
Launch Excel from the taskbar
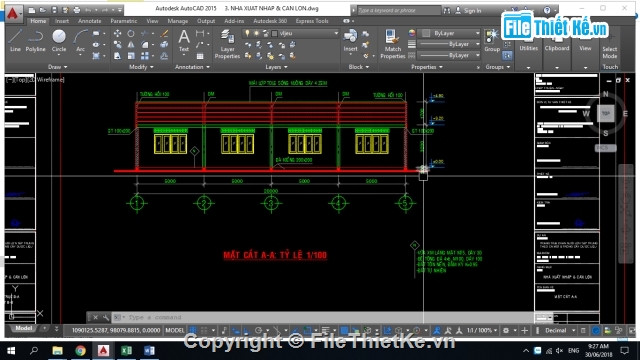point(127,351)
